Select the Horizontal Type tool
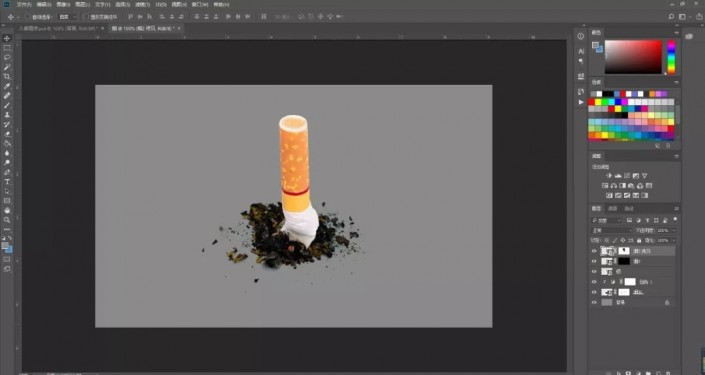Viewport: 705px width, 375px height. coord(7,182)
